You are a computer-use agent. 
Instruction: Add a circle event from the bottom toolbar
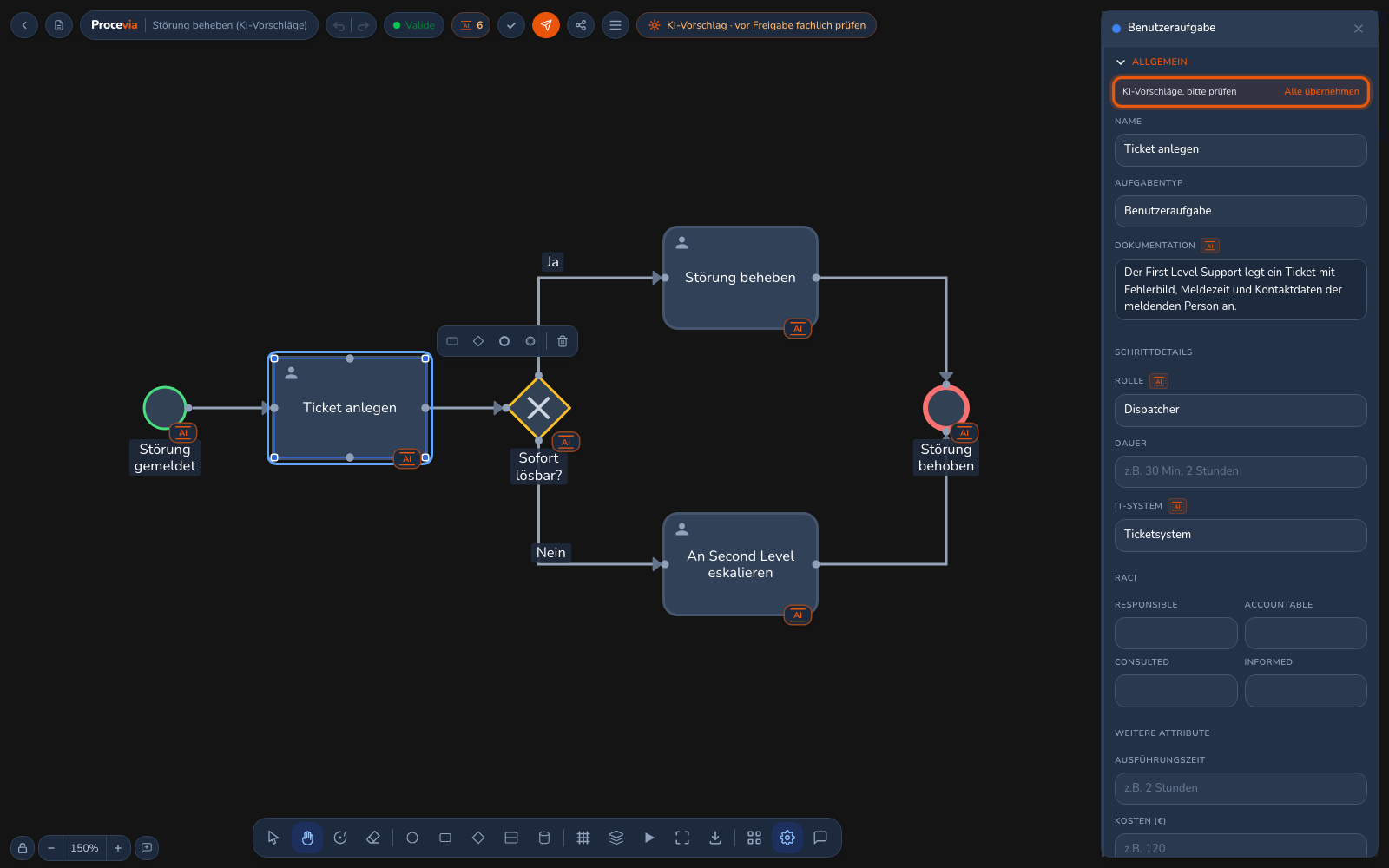coord(412,838)
